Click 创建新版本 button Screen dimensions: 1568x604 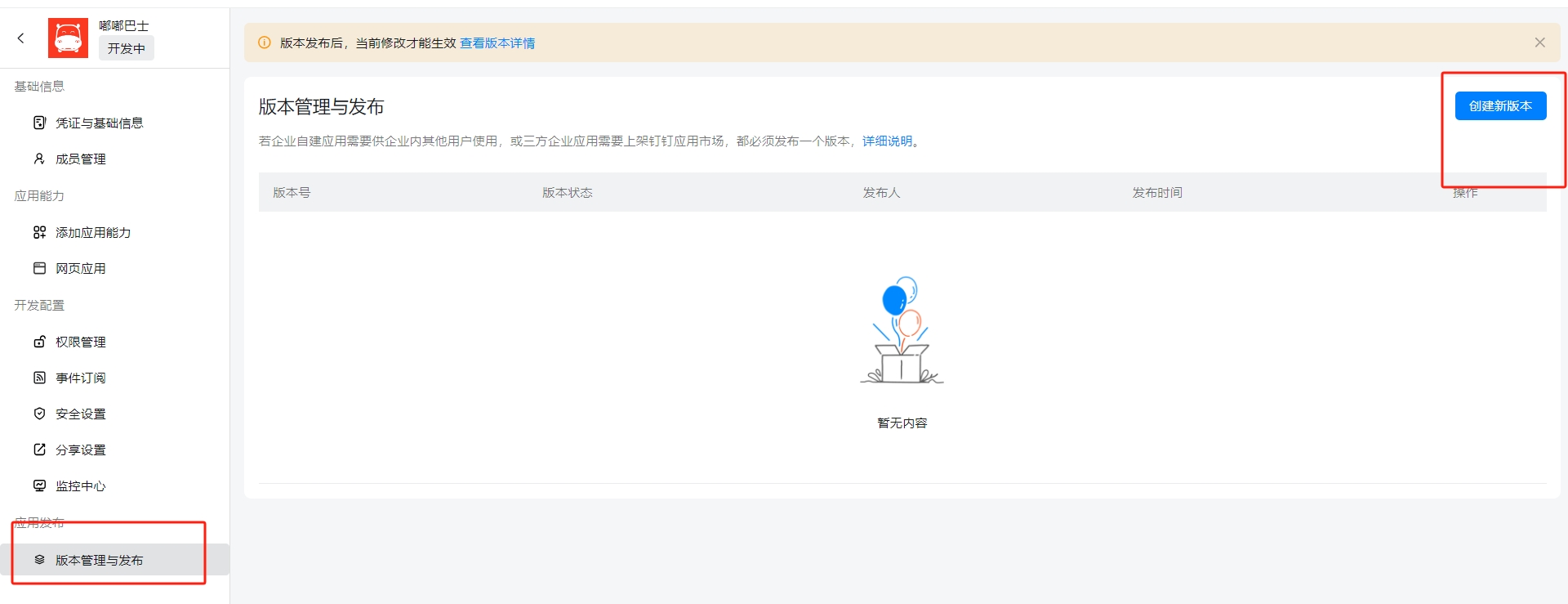pyautogui.click(x=1500, y=106)
